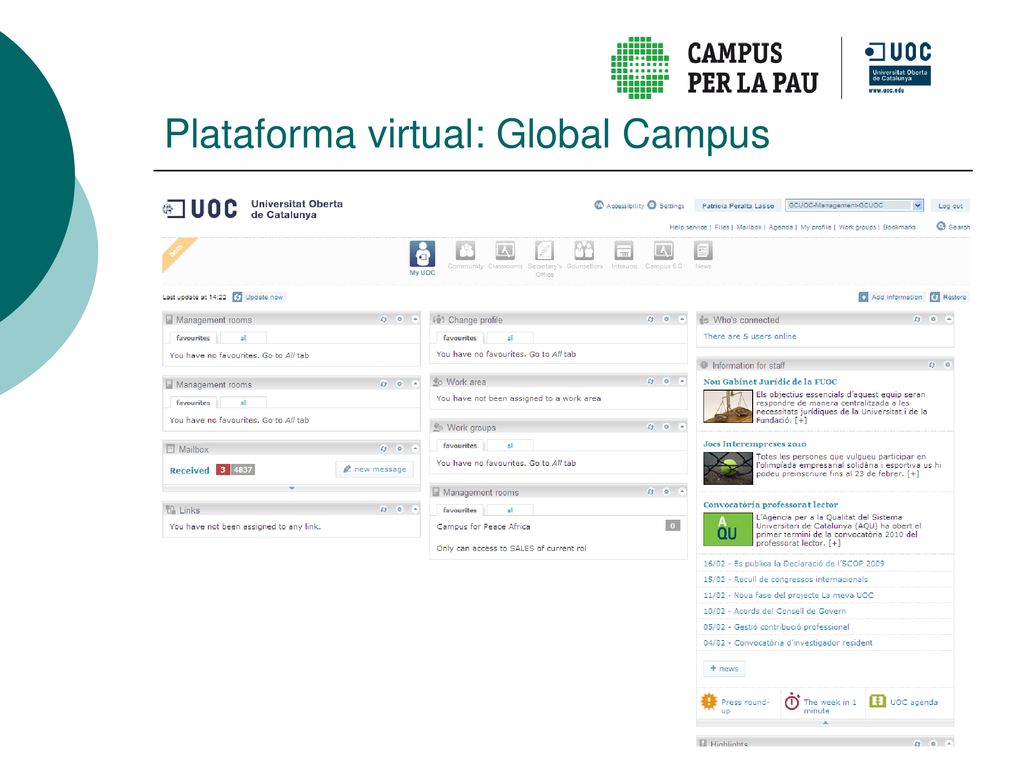Click the + news button
1024x768 pixels.
724,668
